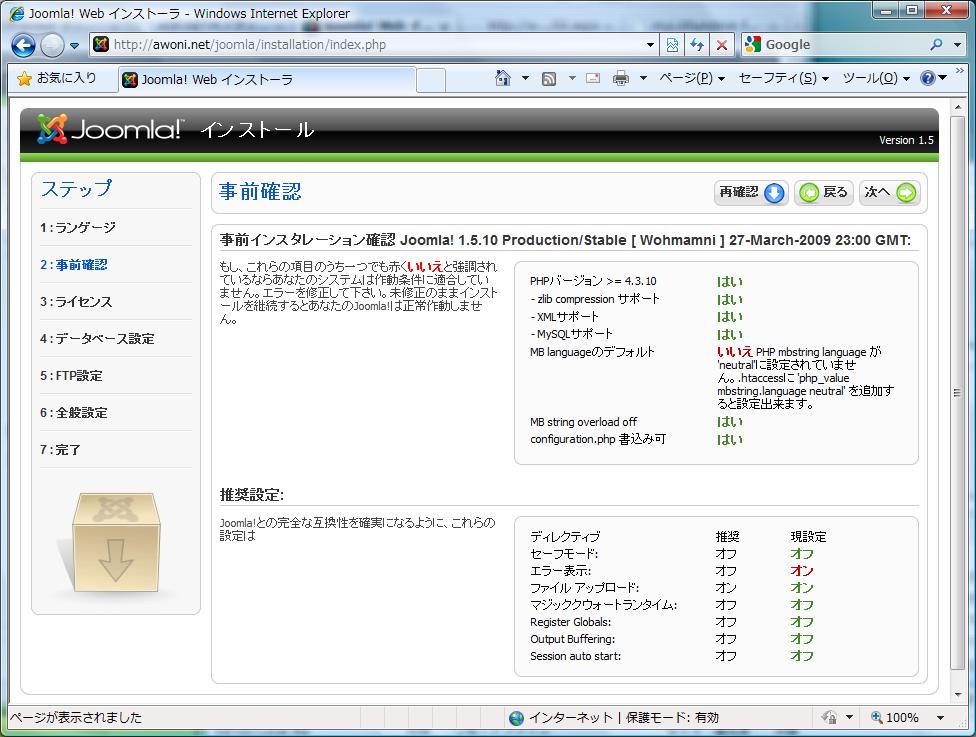Click the red オン value for エラー表示
Viewport: 976px width, 737px height.
tap(802, 571)
